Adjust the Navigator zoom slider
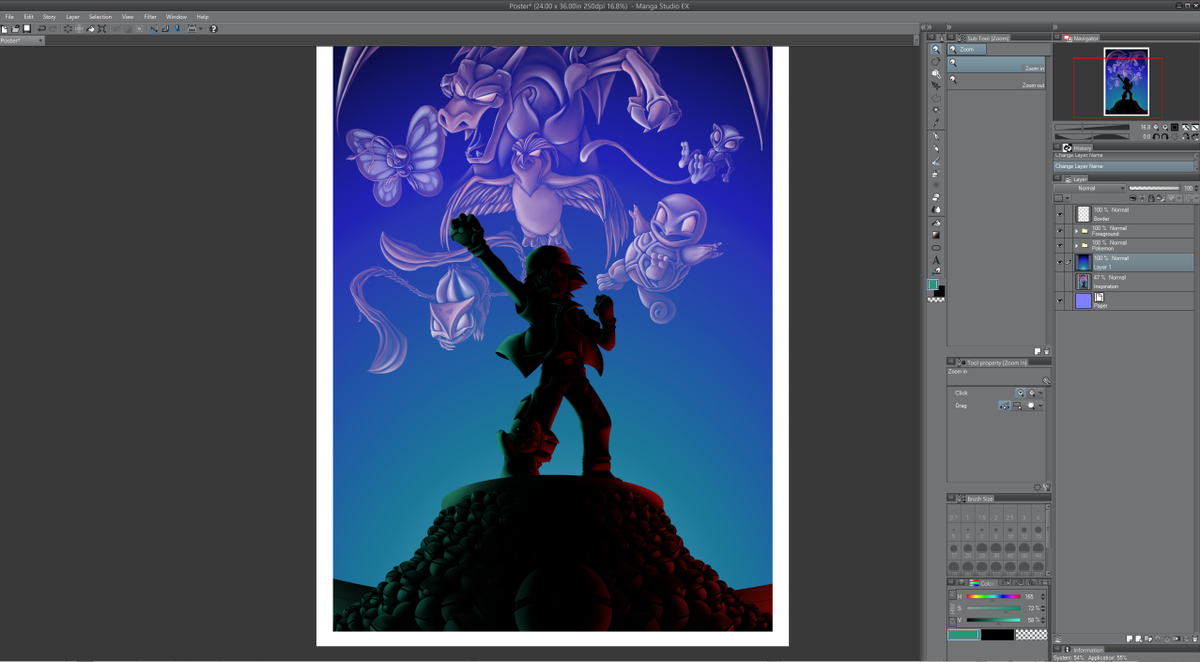 [1093, 127]
